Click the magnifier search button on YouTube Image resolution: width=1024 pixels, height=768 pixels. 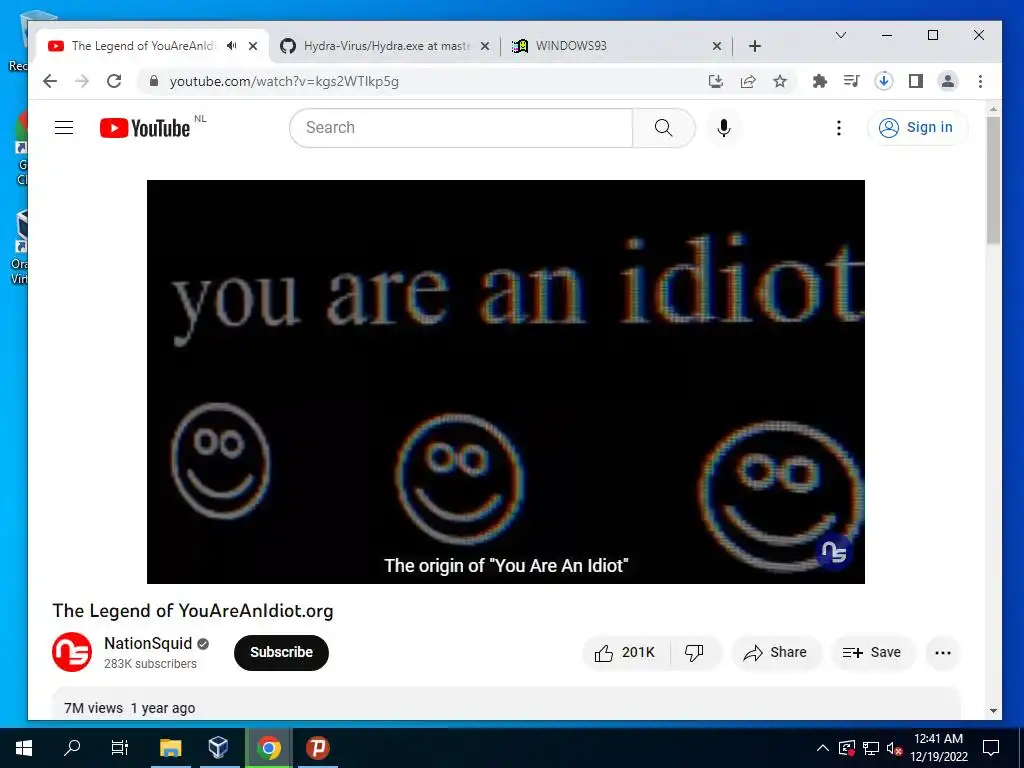click(x=664, y=127)
